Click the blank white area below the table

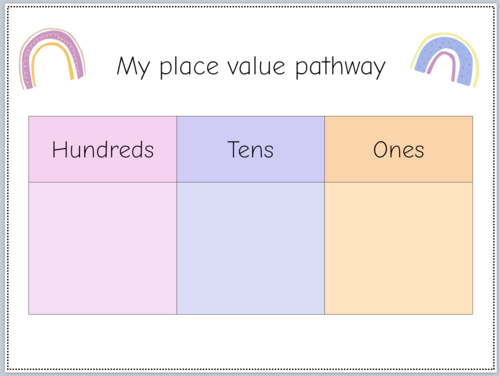click(x=250, y=341)
